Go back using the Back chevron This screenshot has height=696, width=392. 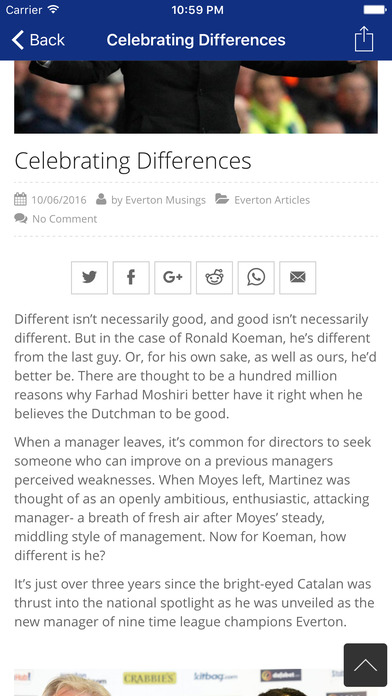(38, 40)
